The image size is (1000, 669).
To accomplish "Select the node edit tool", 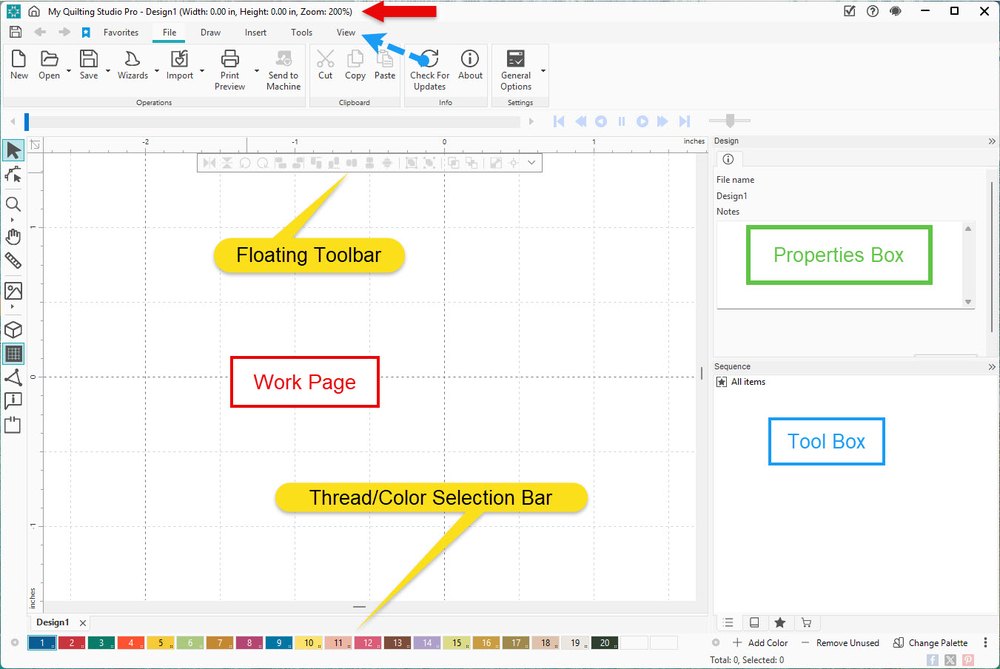I will tap(13, 175).
